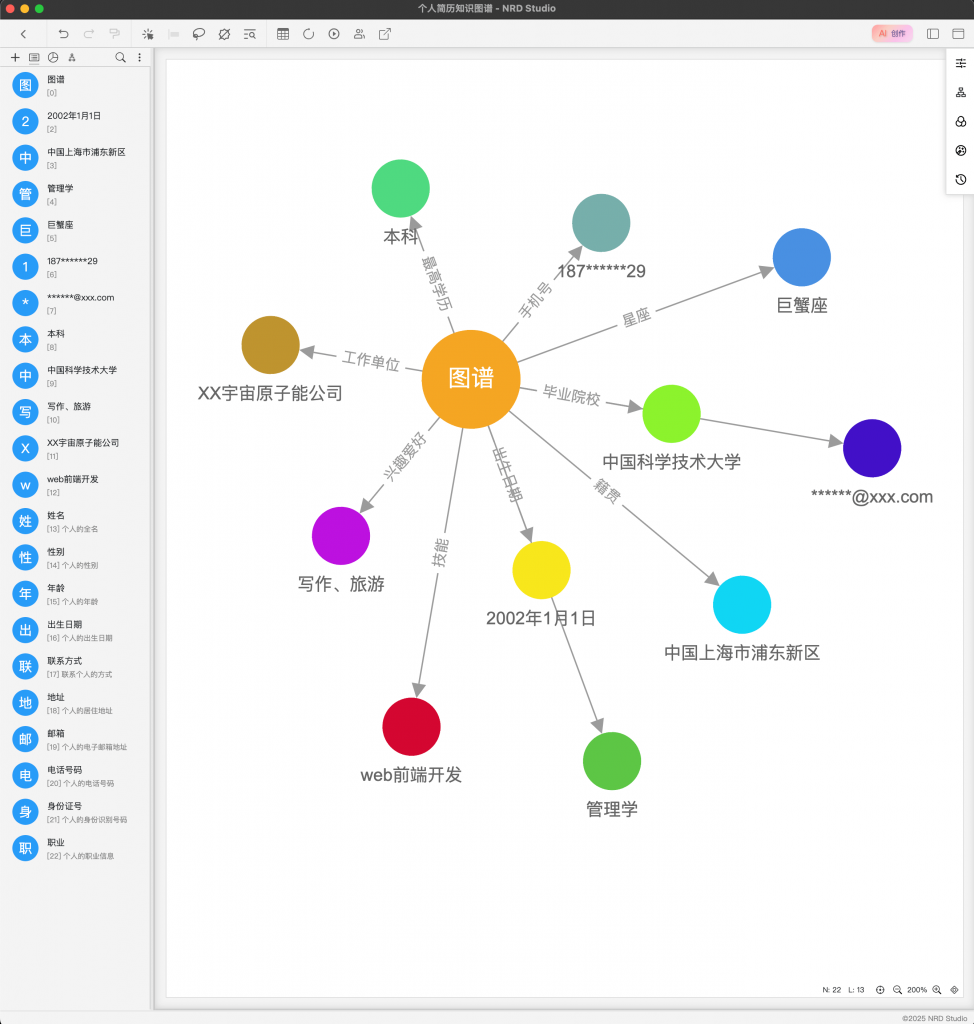Viewport: 974px width, 1024px height.
Task: Select 中国科学技术大学 in the sidebar list
Action: pos(81,370)
